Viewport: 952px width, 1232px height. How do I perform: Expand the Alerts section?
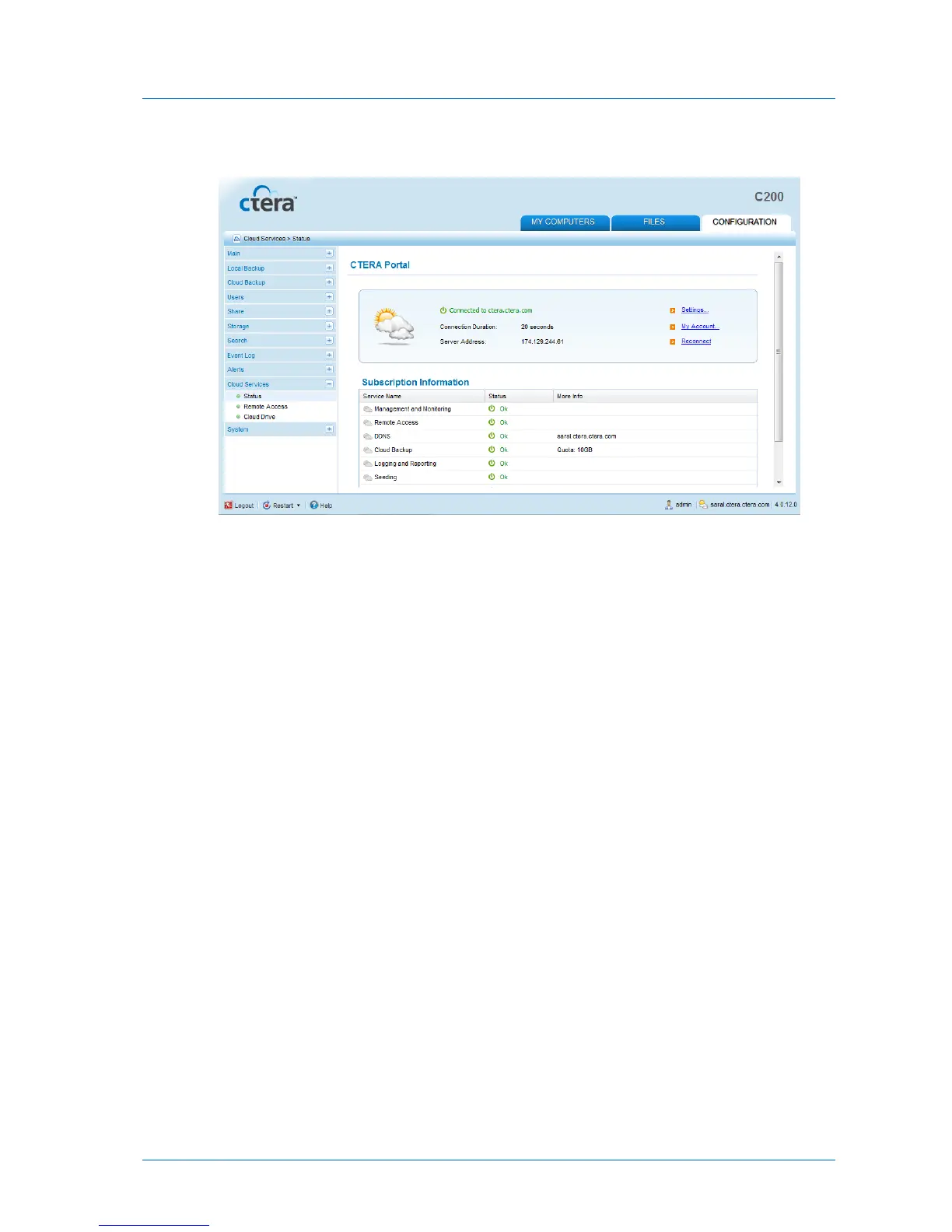coord(329,369)
